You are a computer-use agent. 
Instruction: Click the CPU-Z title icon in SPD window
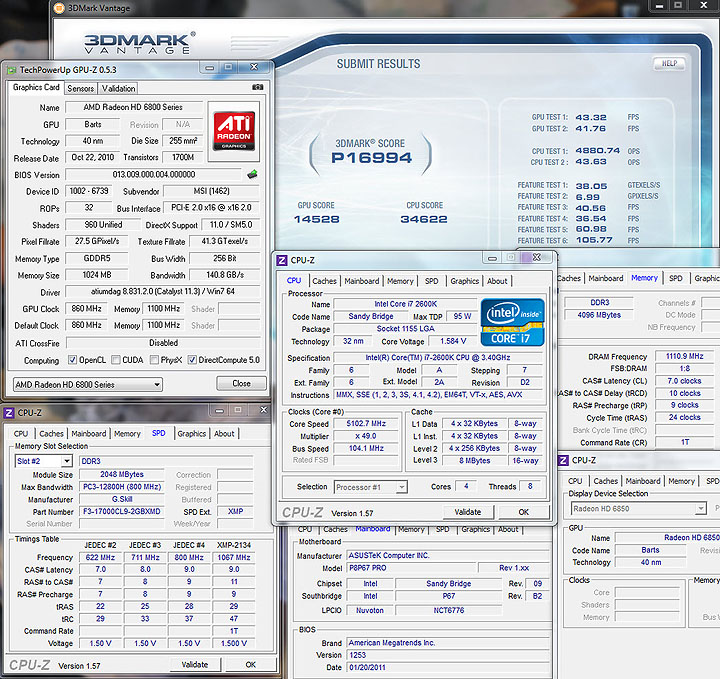[9, 412]
